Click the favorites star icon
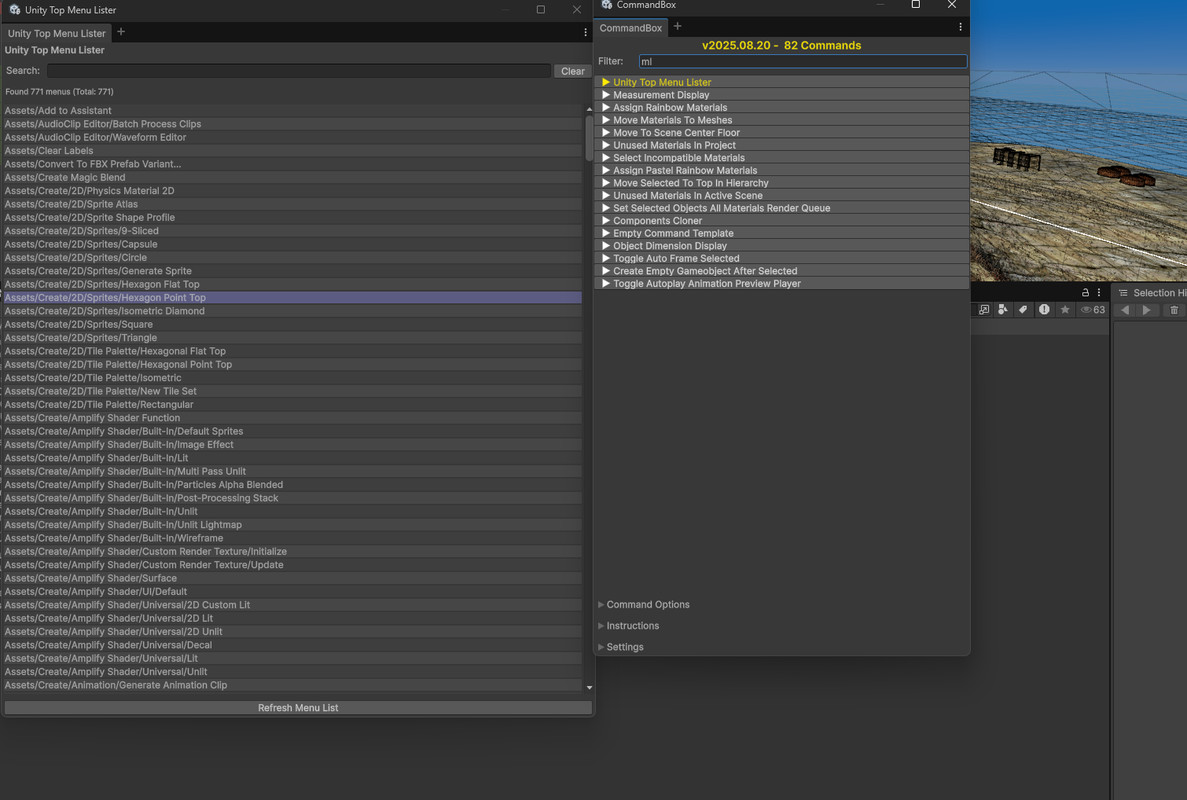This screenshot has height=800, width=1187. pyautogui.click(x=1065, y=310)
